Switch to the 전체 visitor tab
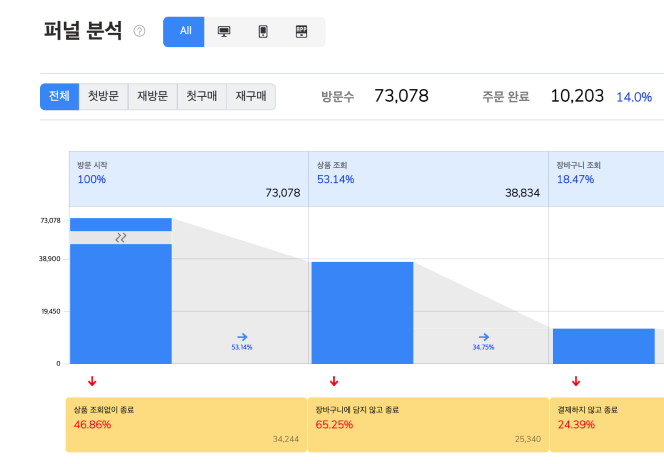This screenshot has width=664, height=464. tap(59, 97)
